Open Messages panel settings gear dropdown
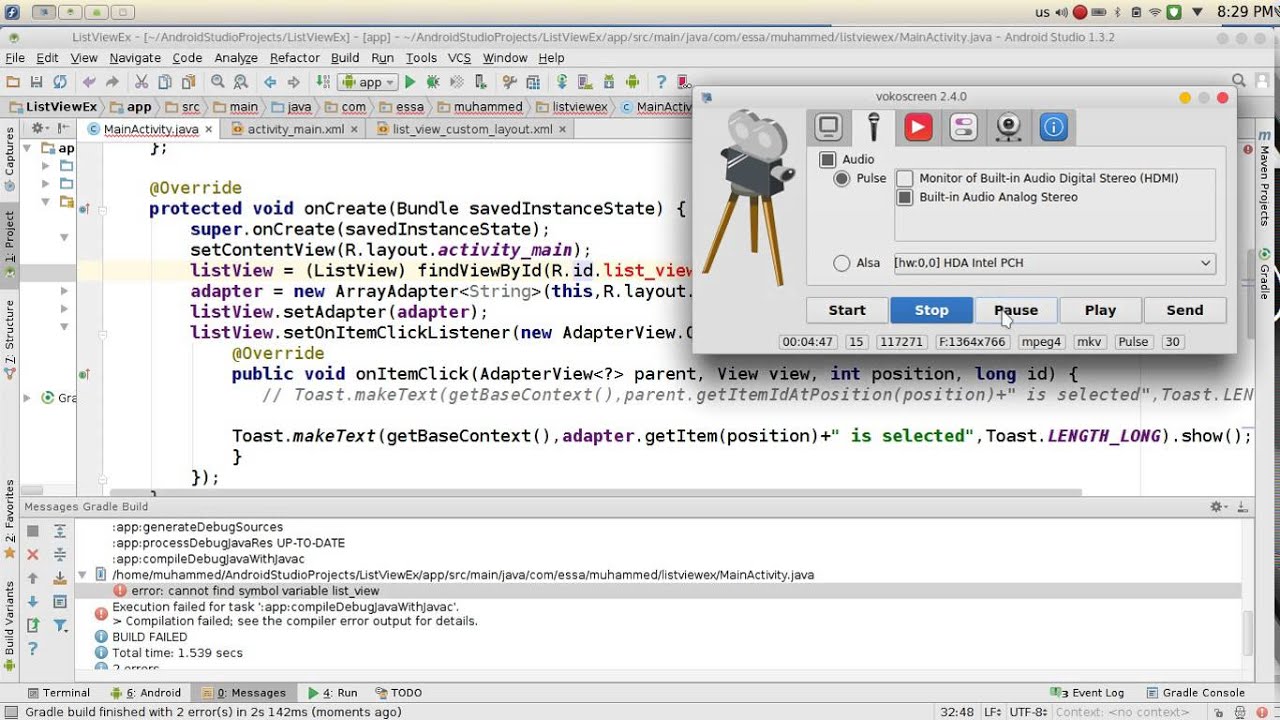 (1218, 507)
